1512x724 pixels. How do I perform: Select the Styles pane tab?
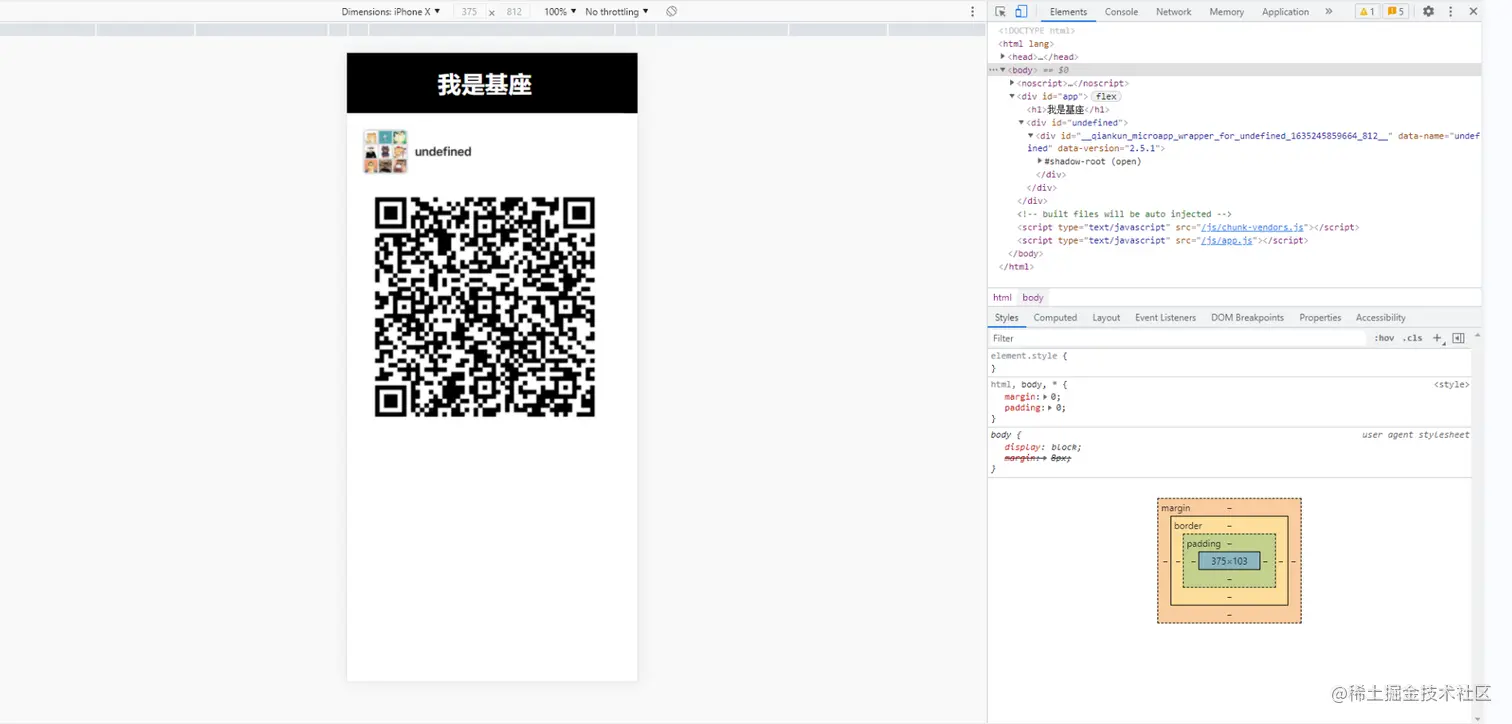coord(1007,318)
